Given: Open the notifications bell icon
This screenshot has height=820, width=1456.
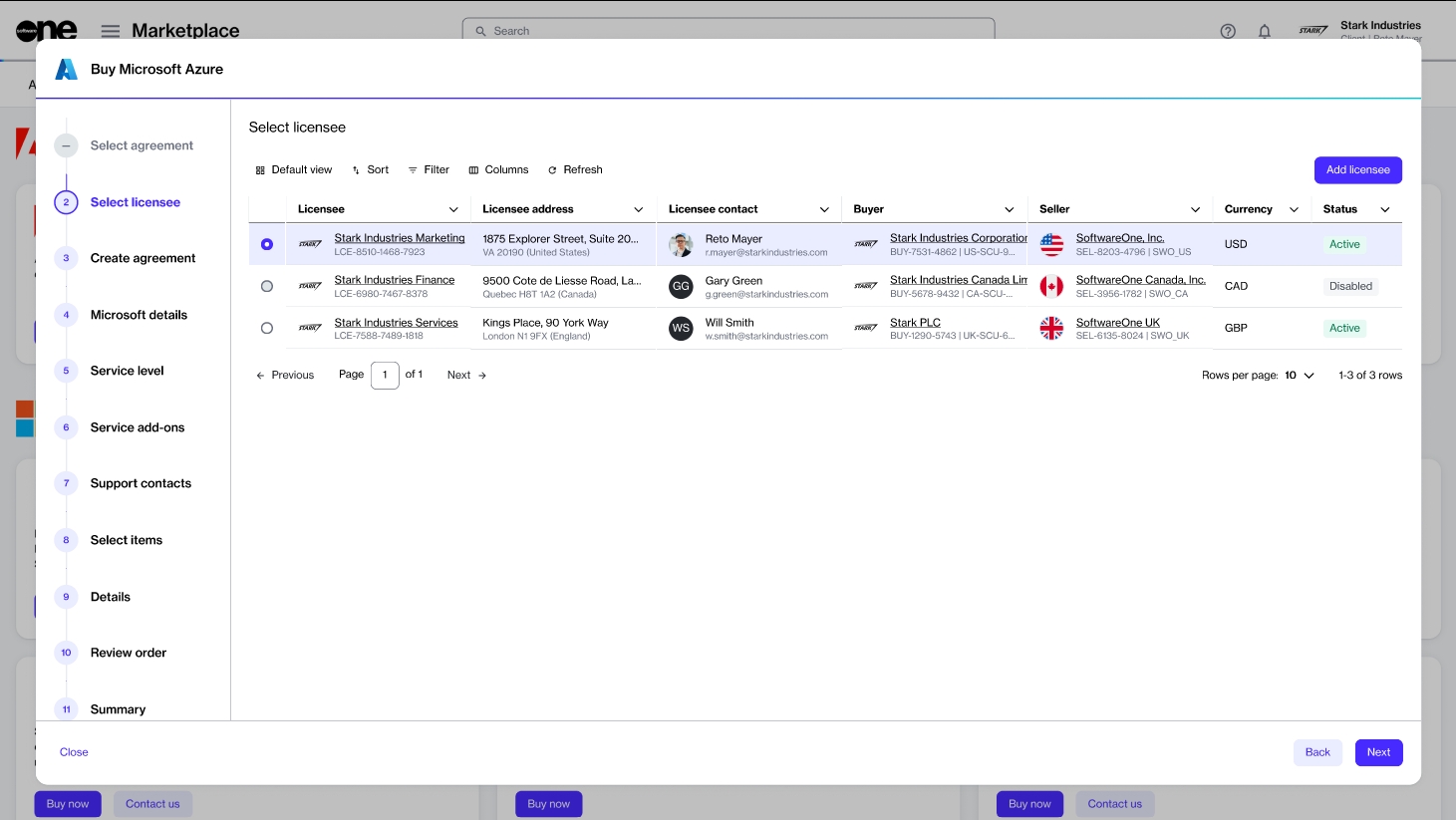Looking at the screenshot, I should [1265, 31].
